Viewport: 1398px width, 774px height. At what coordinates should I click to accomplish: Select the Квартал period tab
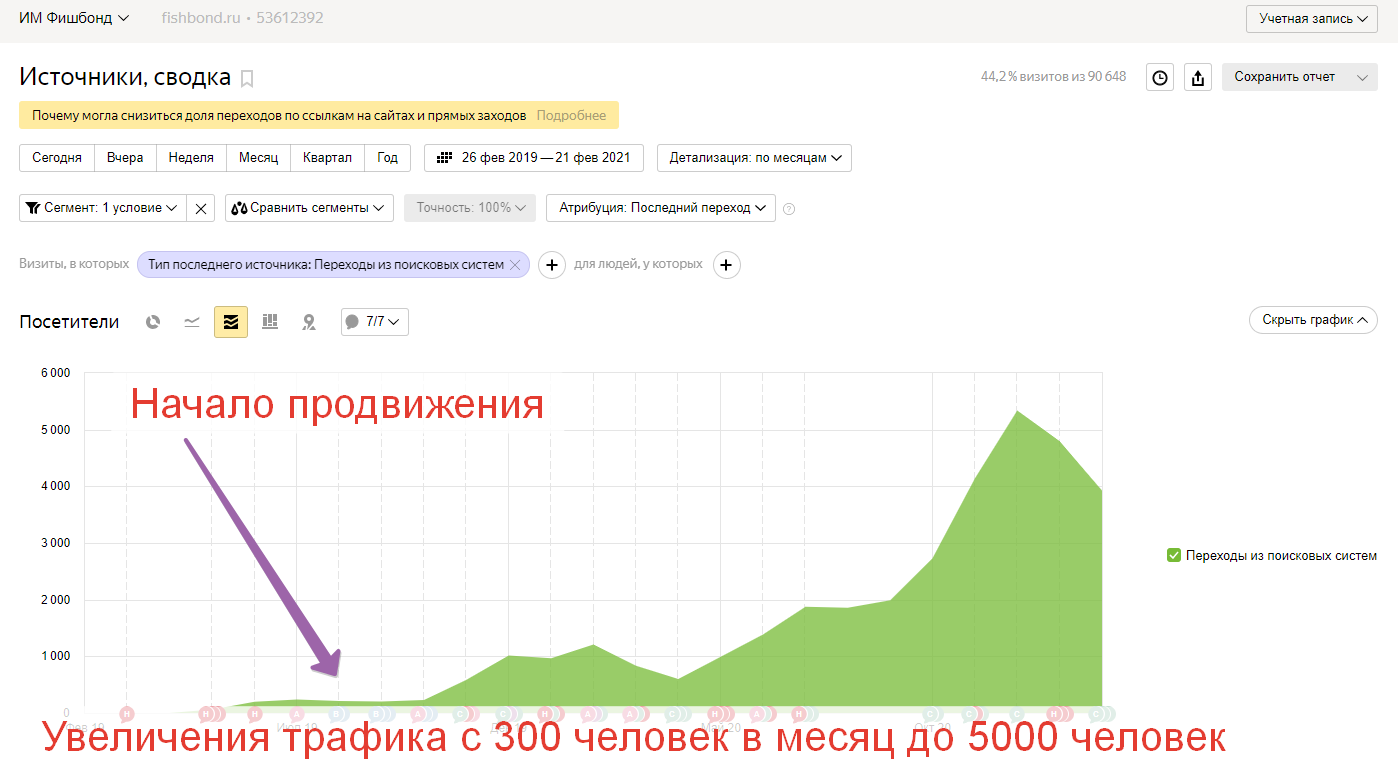coord(327,158)
